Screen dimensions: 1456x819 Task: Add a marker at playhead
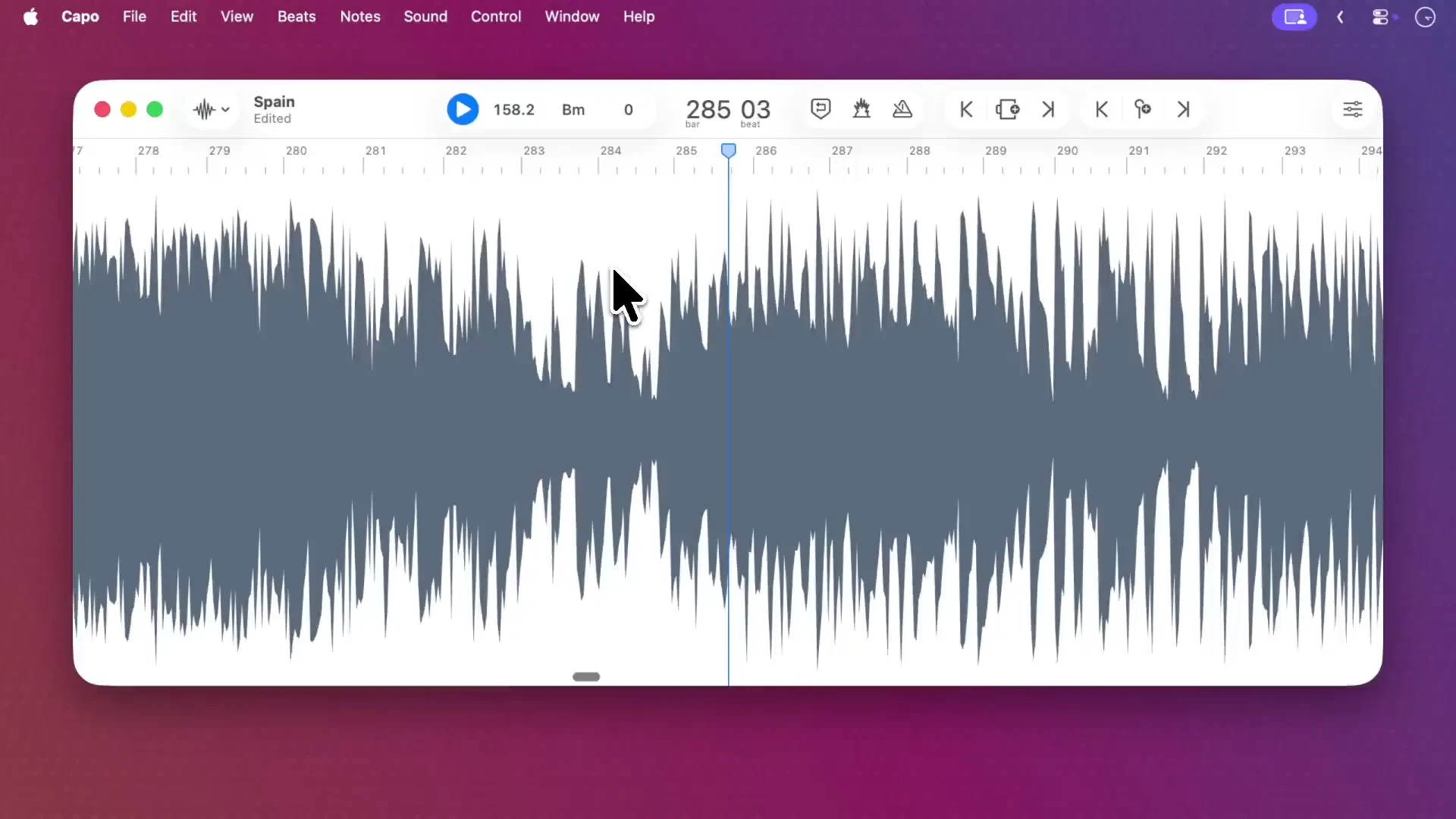(1142, 109)
